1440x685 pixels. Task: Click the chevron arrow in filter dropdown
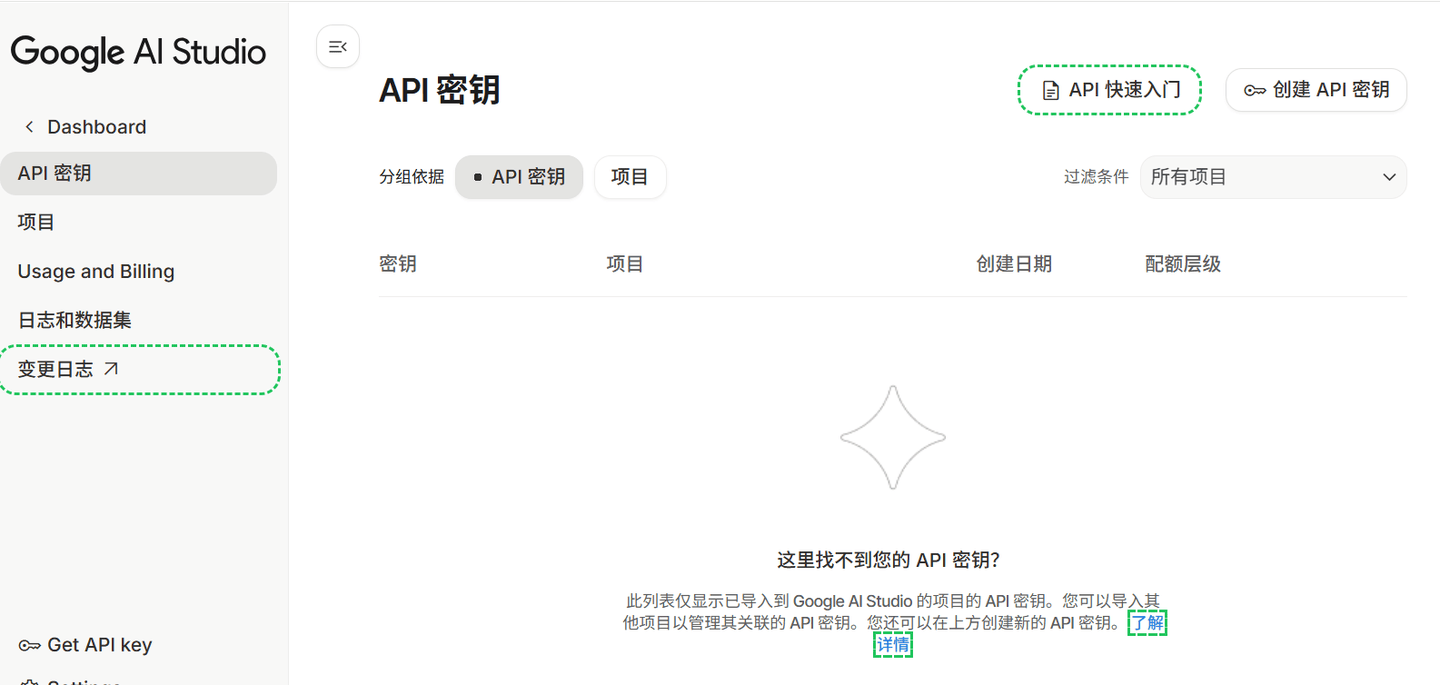[x=1388, y=177]
